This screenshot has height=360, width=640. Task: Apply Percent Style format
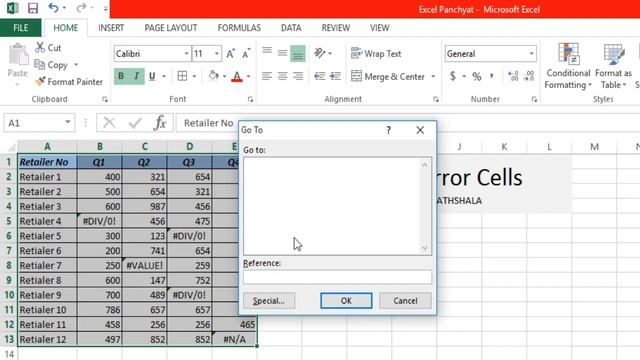[476, 76]
